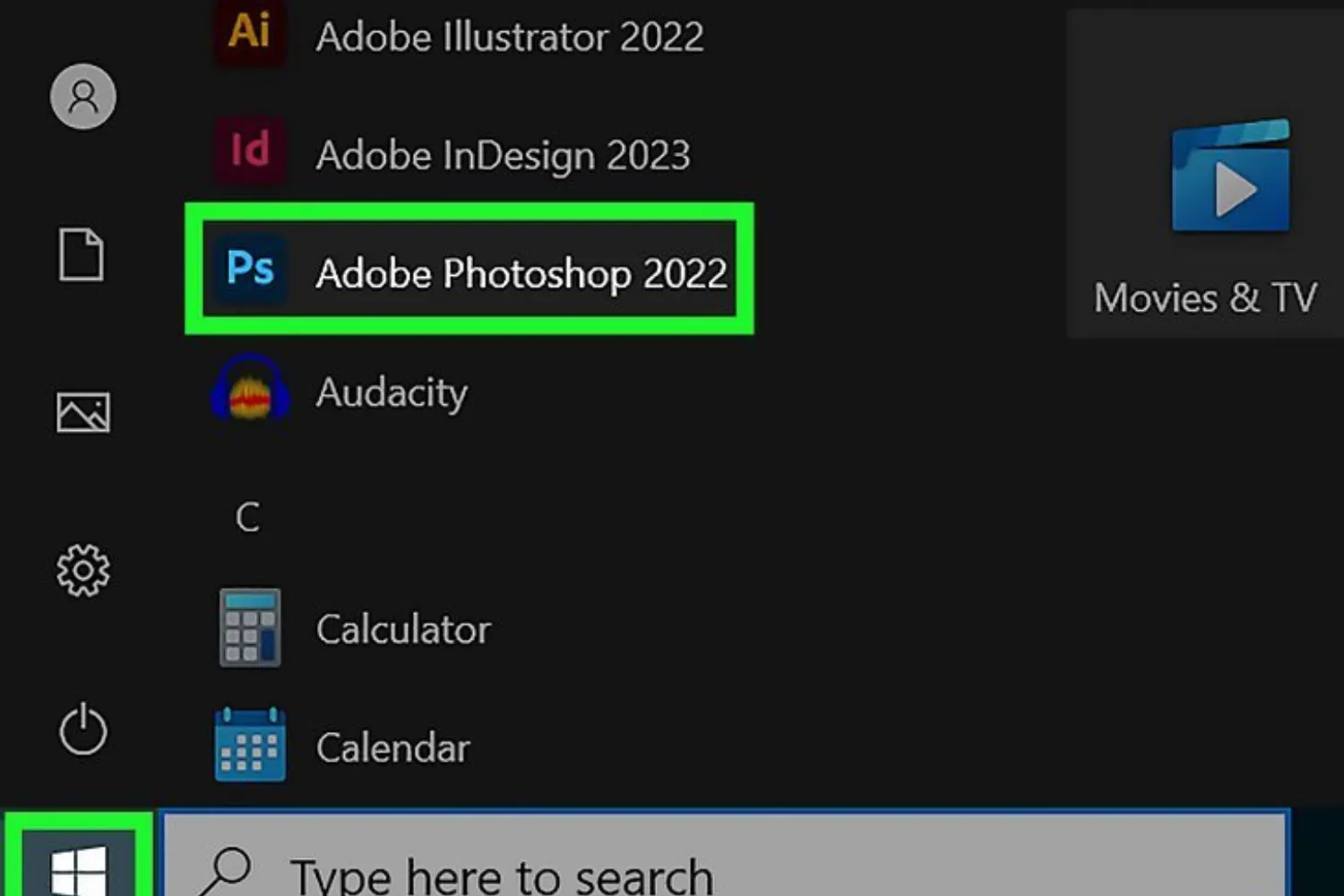
Task: Open the Documents shortcut icon
Action: (x=82, y=255)
